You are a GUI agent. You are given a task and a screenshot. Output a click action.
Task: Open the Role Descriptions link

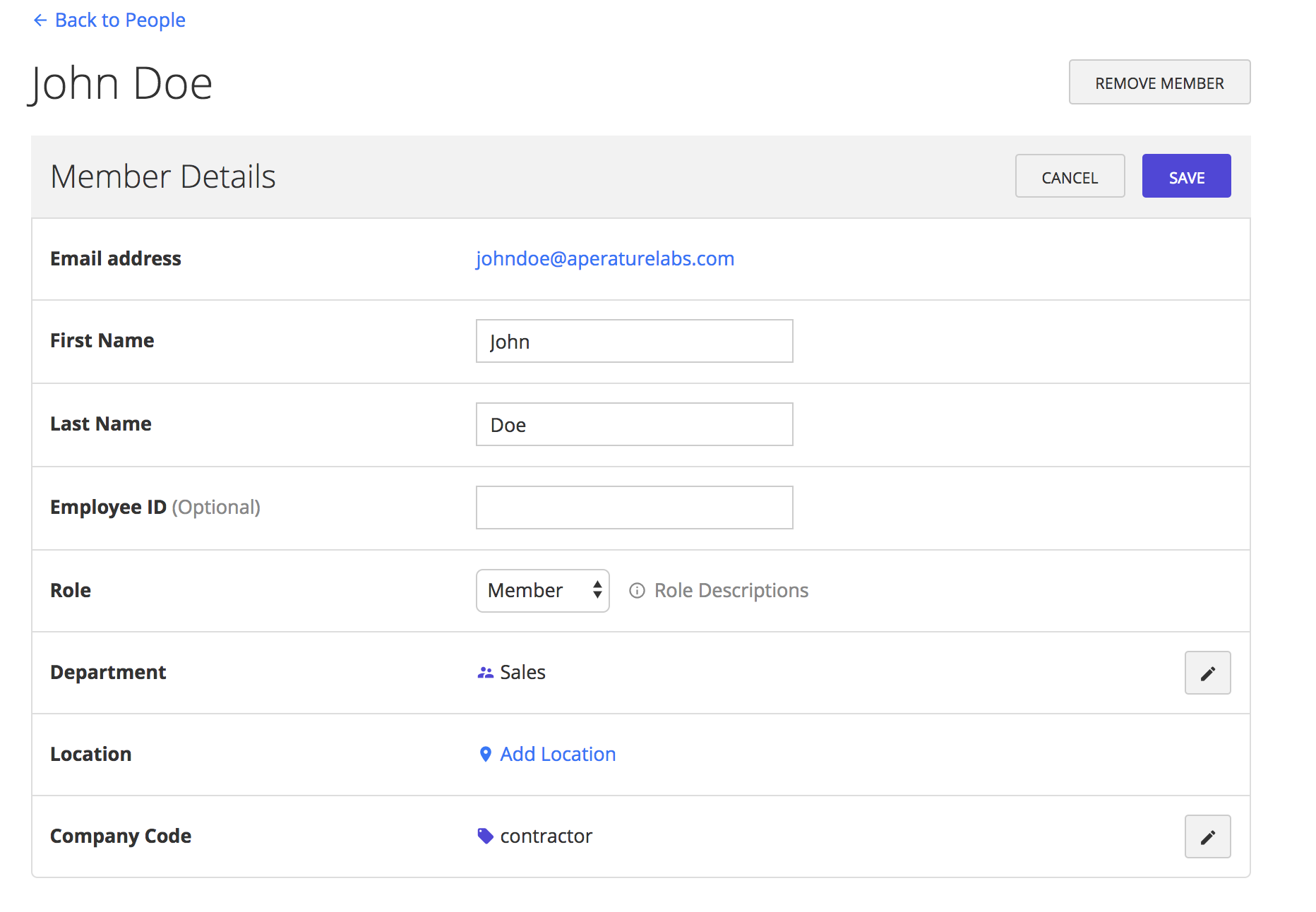pyautogui.click(x=731, y=590)
